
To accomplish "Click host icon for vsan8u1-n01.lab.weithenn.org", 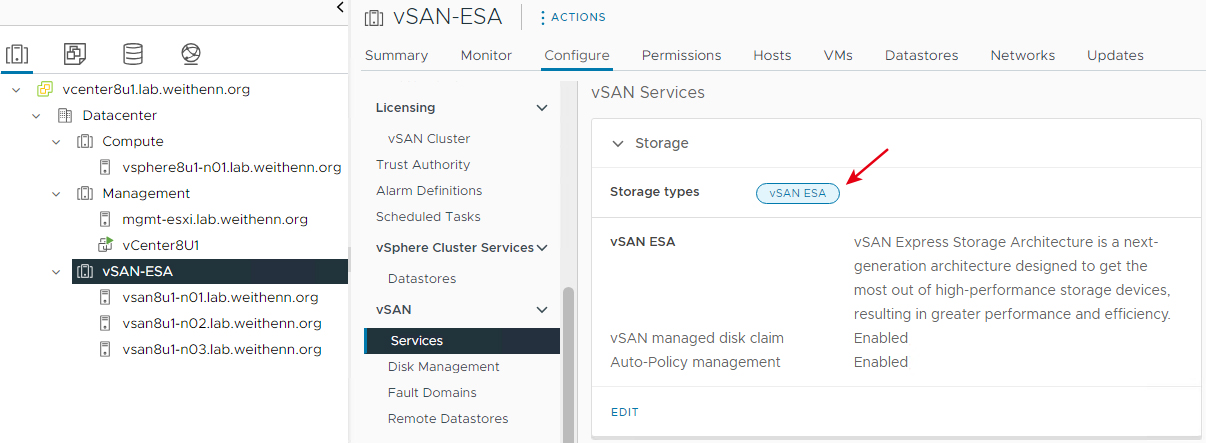I will click(105, 297).
